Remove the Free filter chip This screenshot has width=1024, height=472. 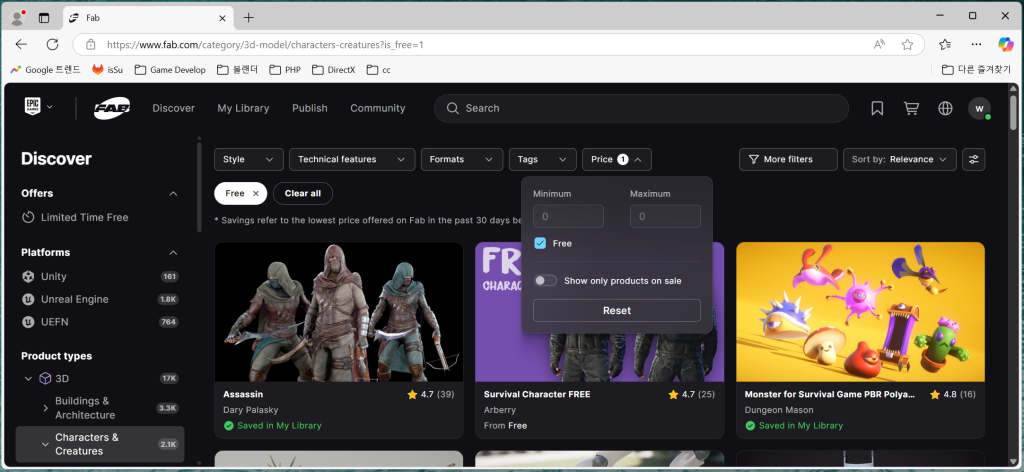255,193
